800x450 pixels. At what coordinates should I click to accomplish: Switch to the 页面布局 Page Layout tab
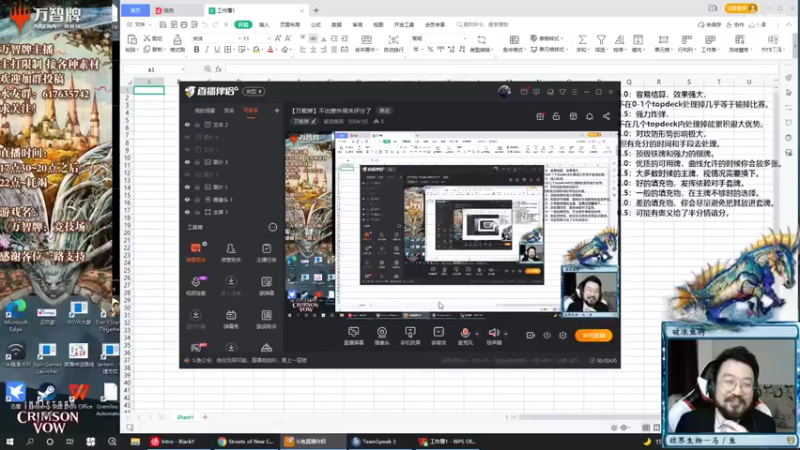point(290,24)
